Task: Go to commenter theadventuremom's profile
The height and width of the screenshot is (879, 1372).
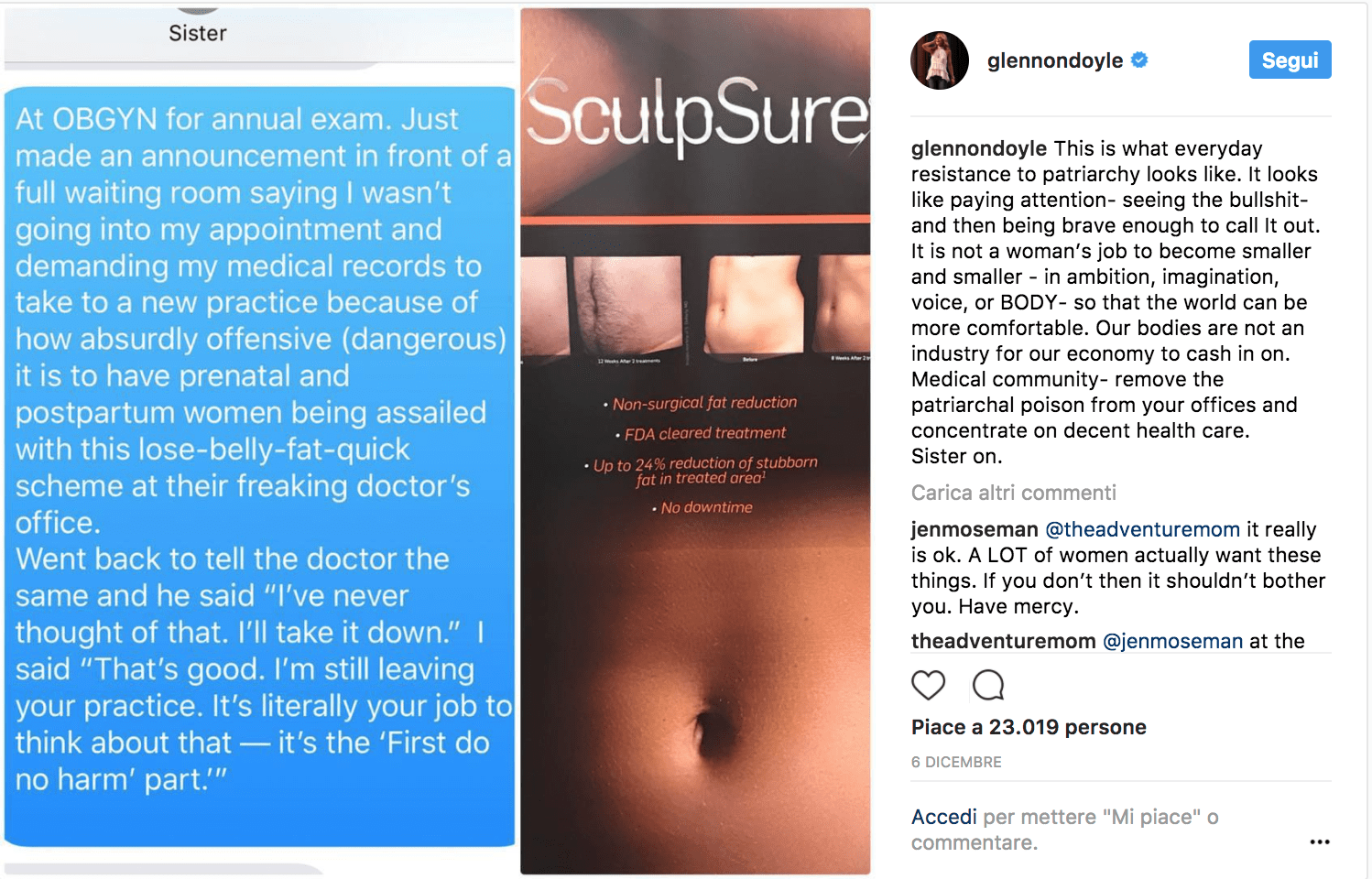Action: (x=1003, y=641)
